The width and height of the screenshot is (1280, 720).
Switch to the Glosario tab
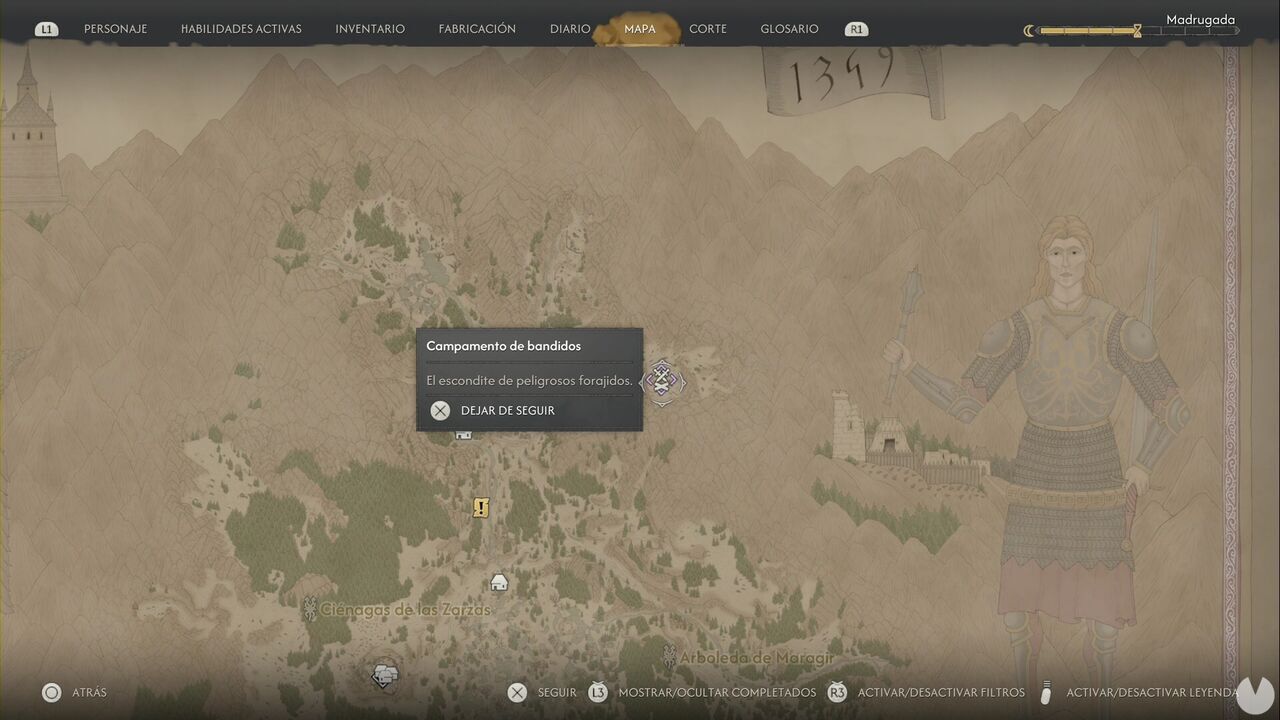tap(789, 29)
